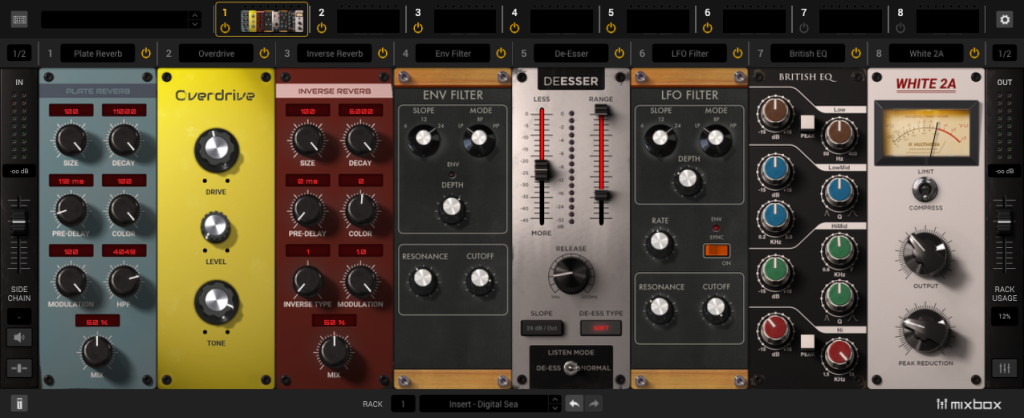Enable power for rack 7
The height and width of the screenshot is (418, 1024).
click(804, 27)
